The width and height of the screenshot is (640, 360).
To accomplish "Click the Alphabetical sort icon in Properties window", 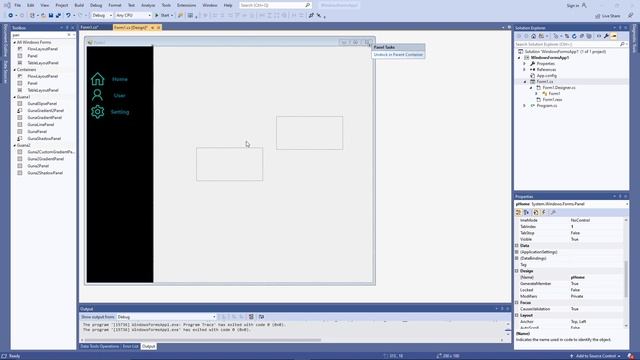I will (x=527, y=212).
